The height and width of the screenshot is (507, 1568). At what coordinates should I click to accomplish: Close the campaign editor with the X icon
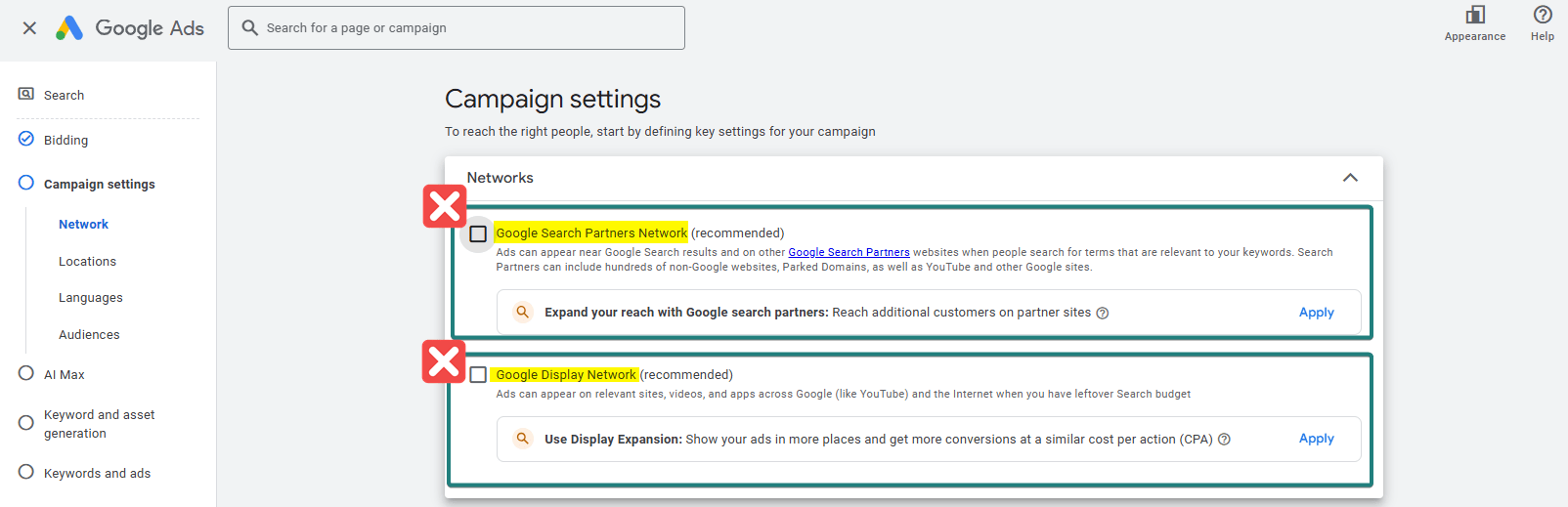tap(29, 28)
